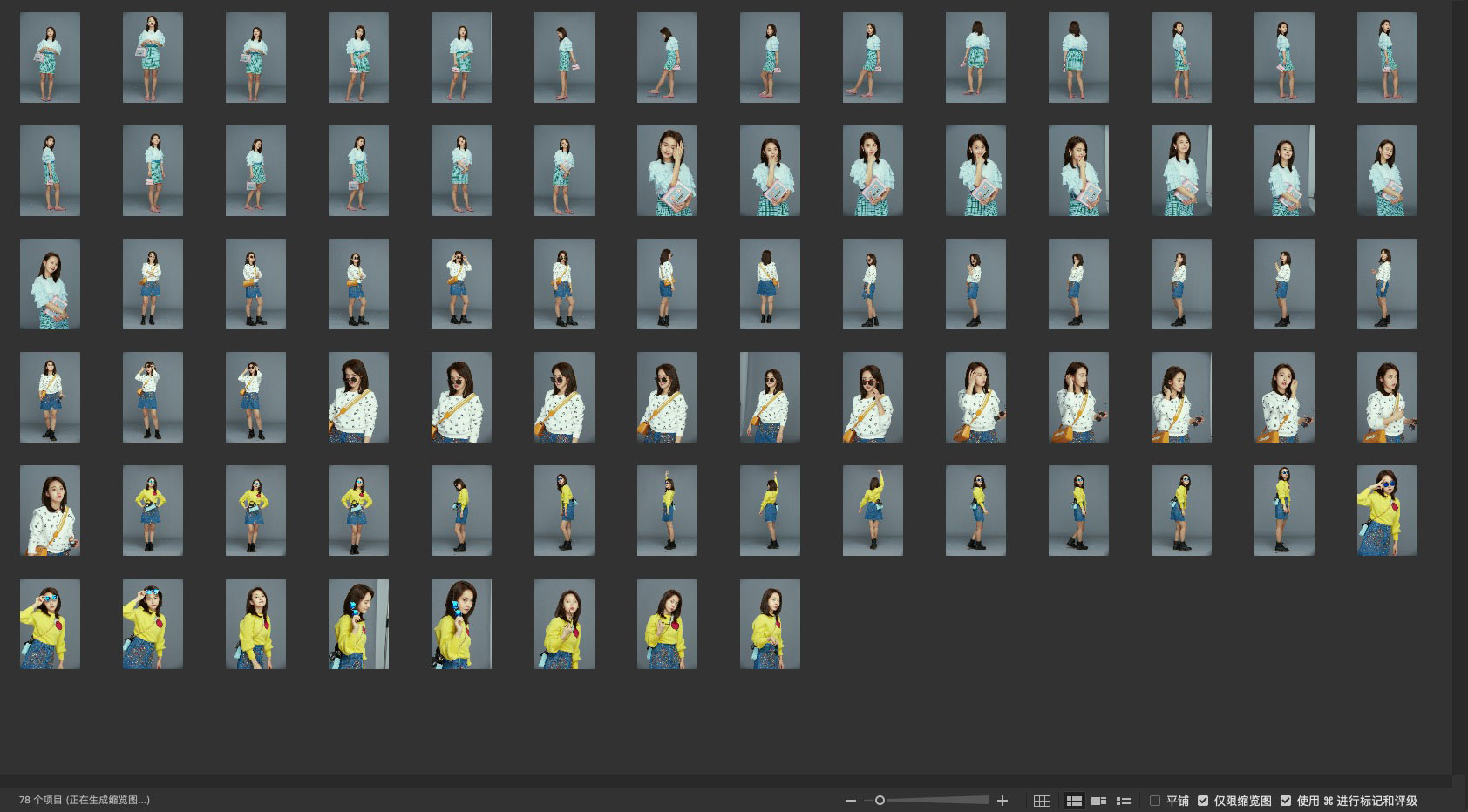
Task: Select the very last thumbnail in the grid
Action: pyautogui.click(x=770, y=624)
